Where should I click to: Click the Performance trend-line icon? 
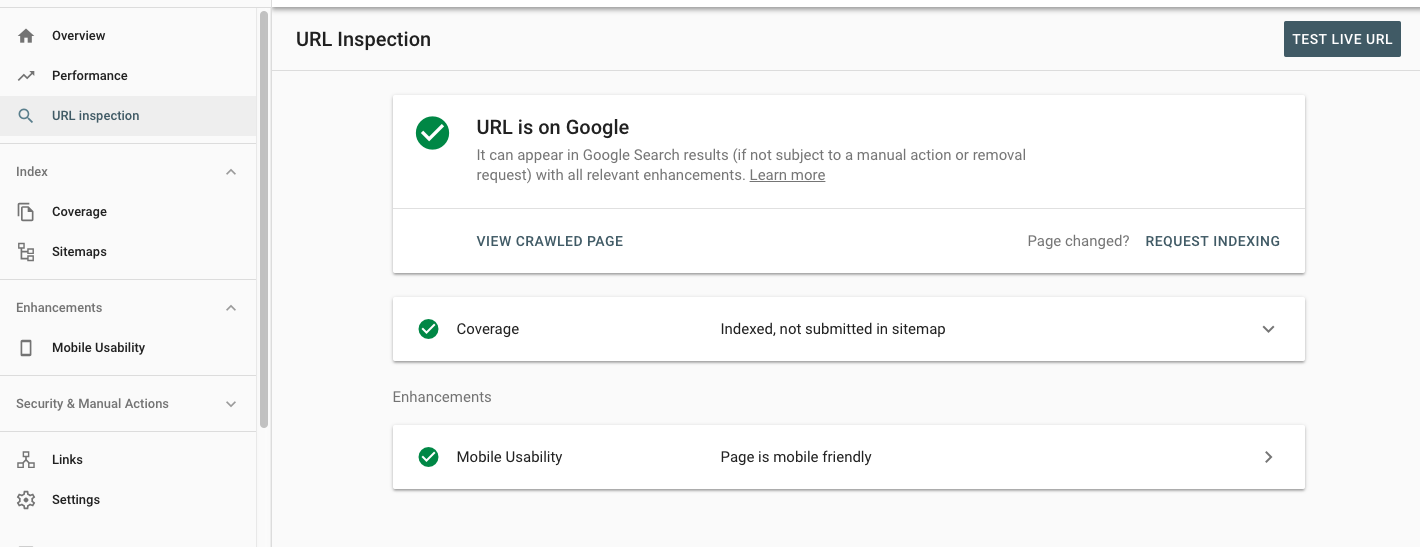(26, 76)
